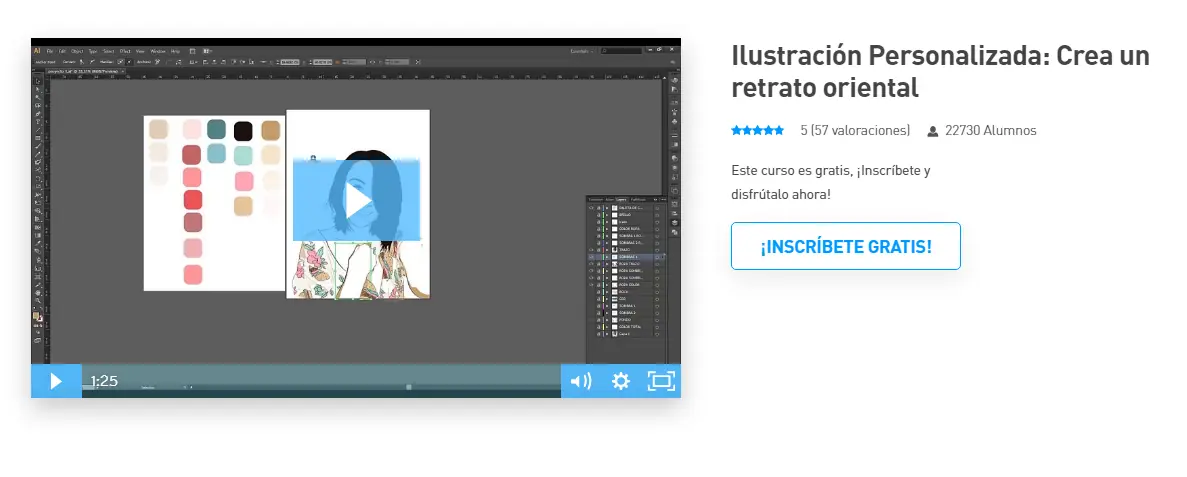Mute the video using the speaker icon
The image size is (1187, 477).
click(581, 381)
